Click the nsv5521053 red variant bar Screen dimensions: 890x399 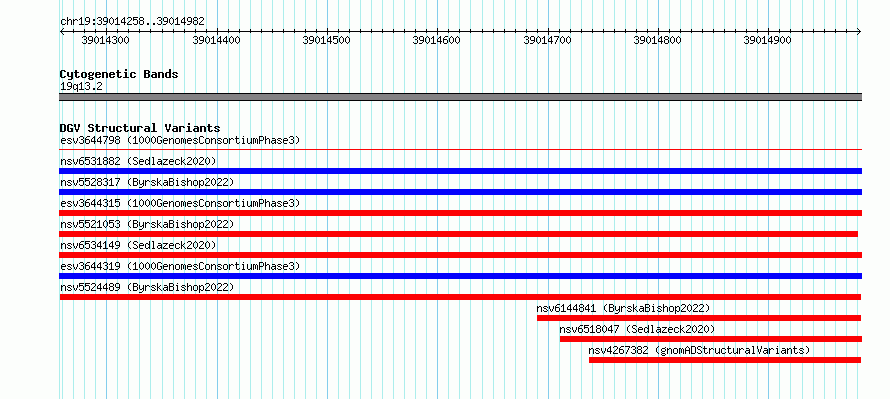click(x=459, y=234)
